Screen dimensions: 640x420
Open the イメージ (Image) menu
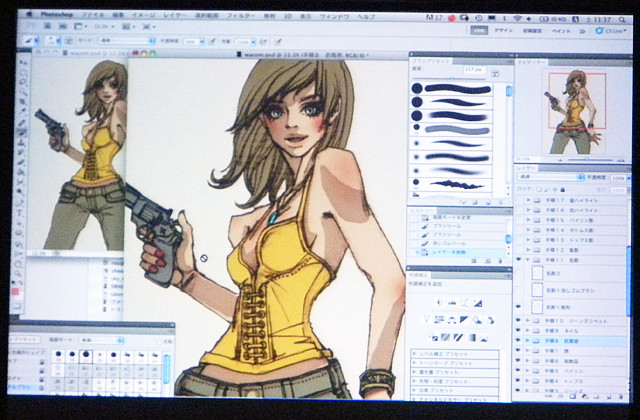[143, 15]
